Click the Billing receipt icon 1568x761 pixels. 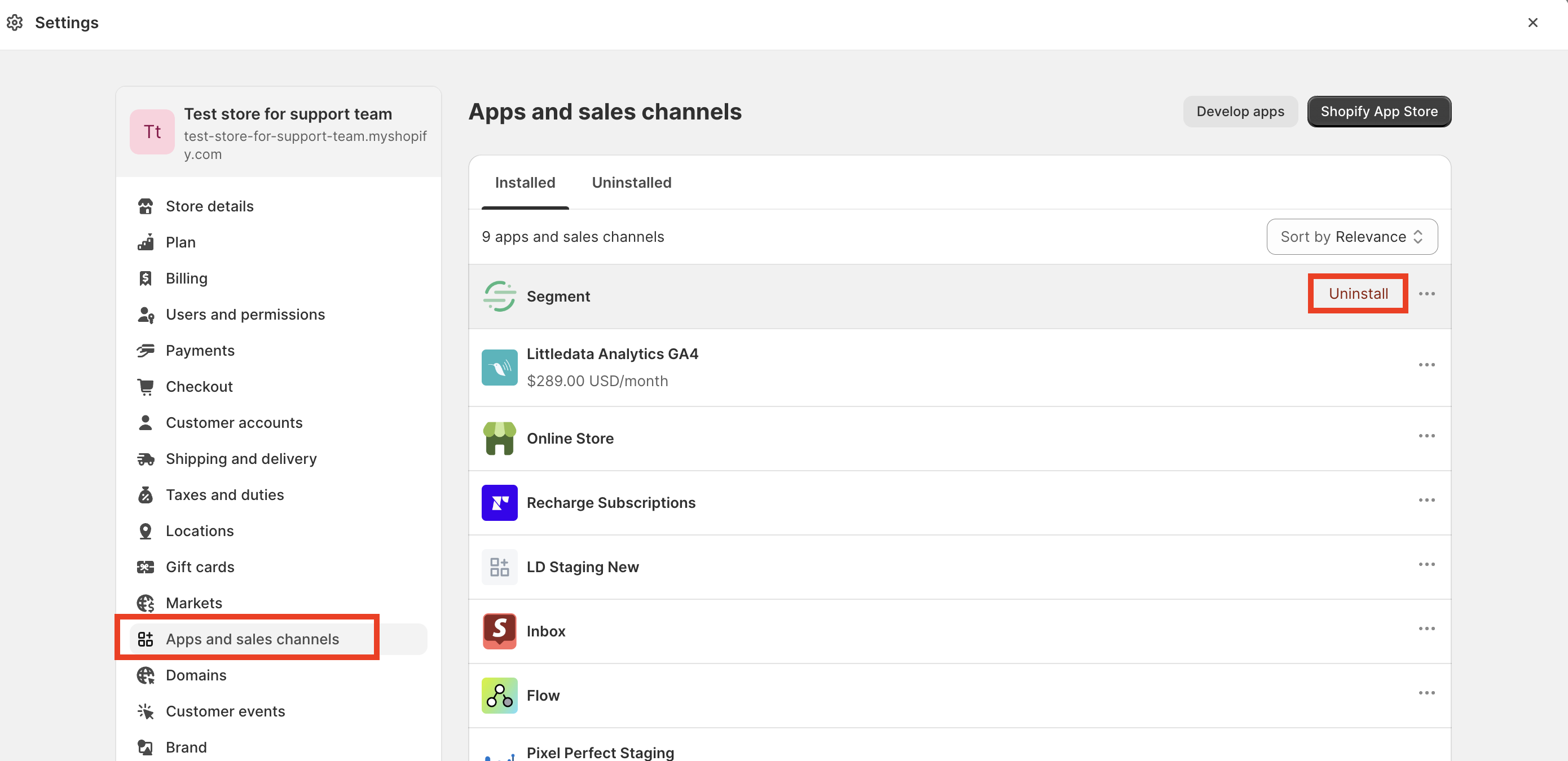coord(146,278)
